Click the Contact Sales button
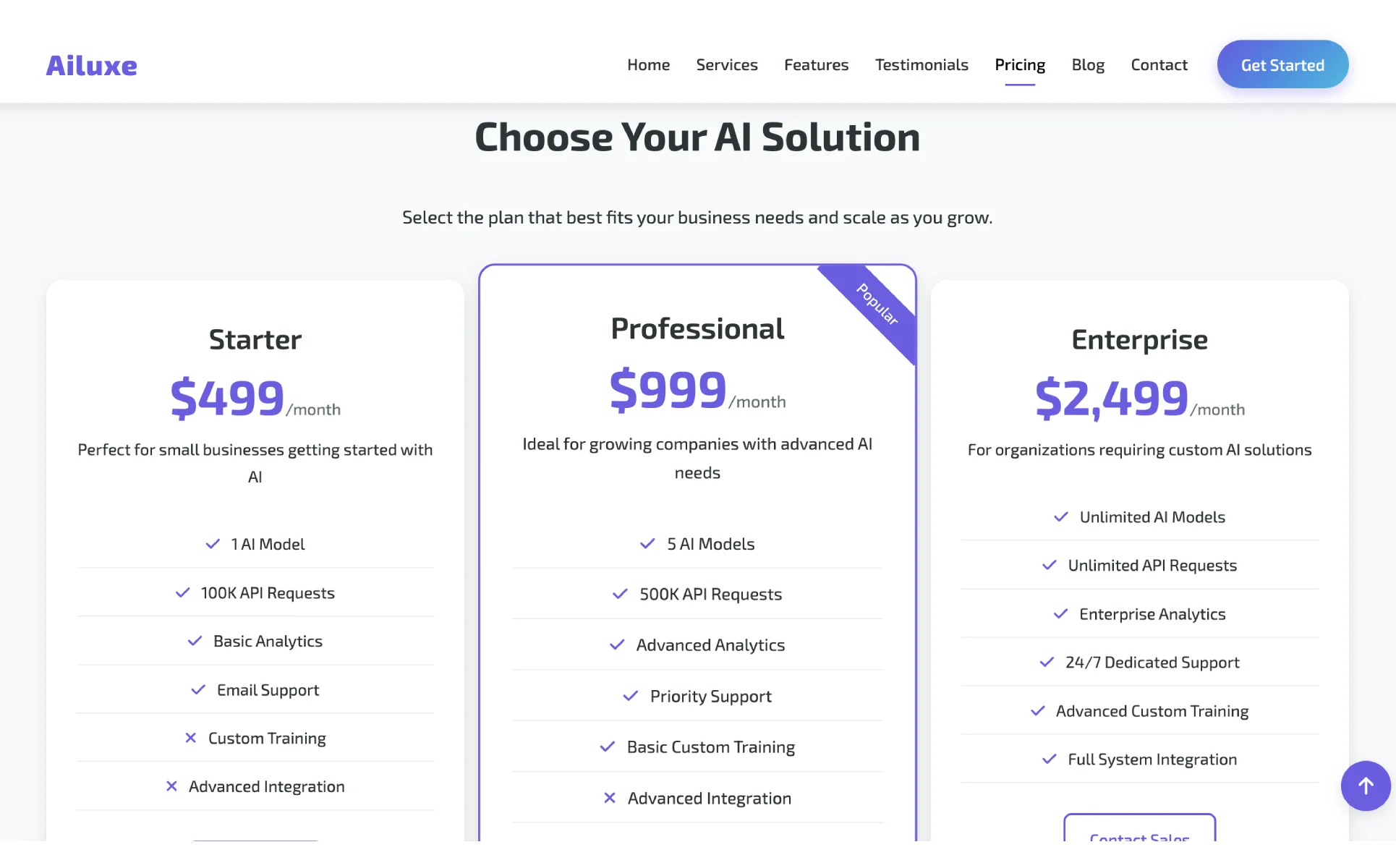The height and width of the screenshot is (868, 1396). click(x=1139, y=830)
